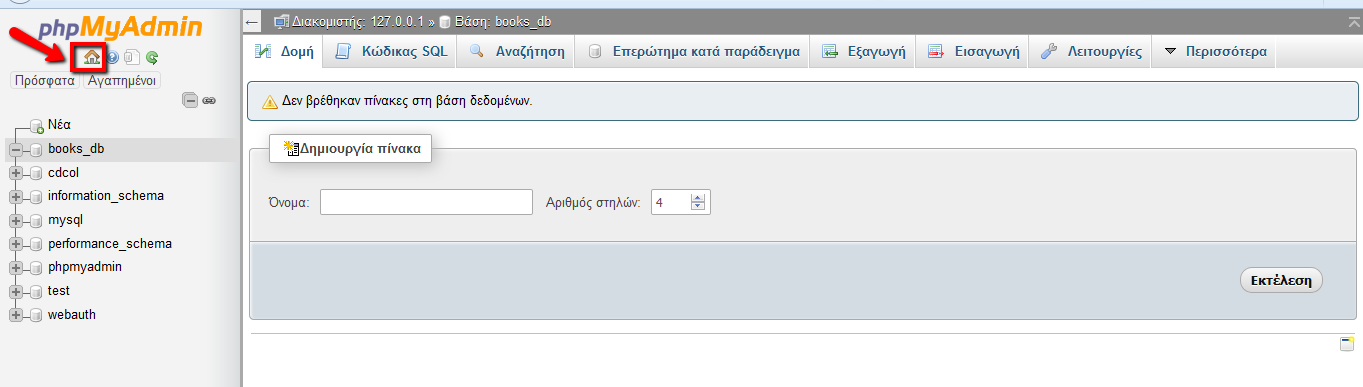Collapse the books_db tree node
Screen dimensions: 1363x387
[16, 150]
